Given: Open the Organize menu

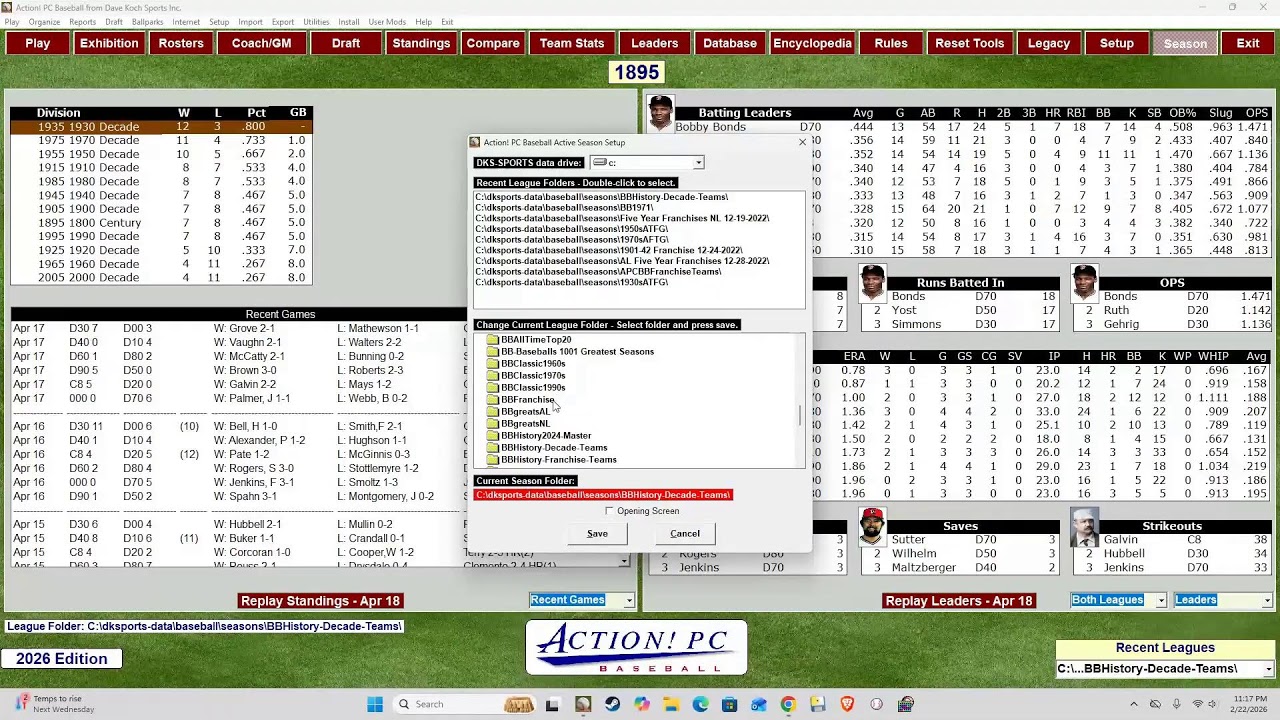Looking at the screenshot, I should coord(44,22).
